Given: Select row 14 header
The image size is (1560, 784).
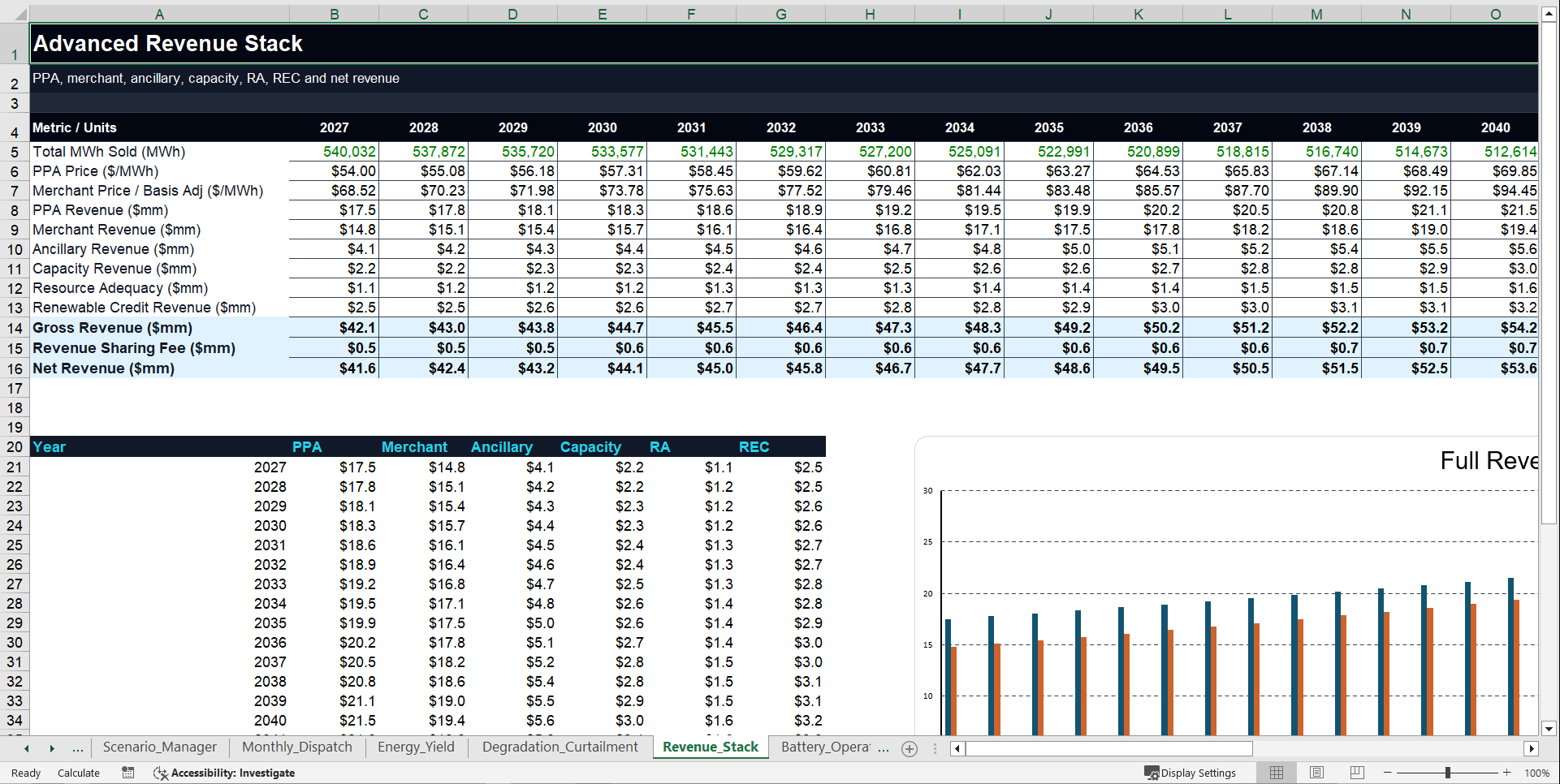Looking at the screenshot, I should [15, 328].
